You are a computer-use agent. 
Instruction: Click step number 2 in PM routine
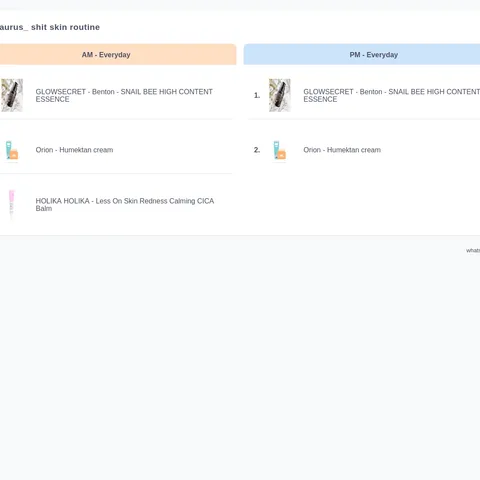pyautogui.click(x=257, y=150)
